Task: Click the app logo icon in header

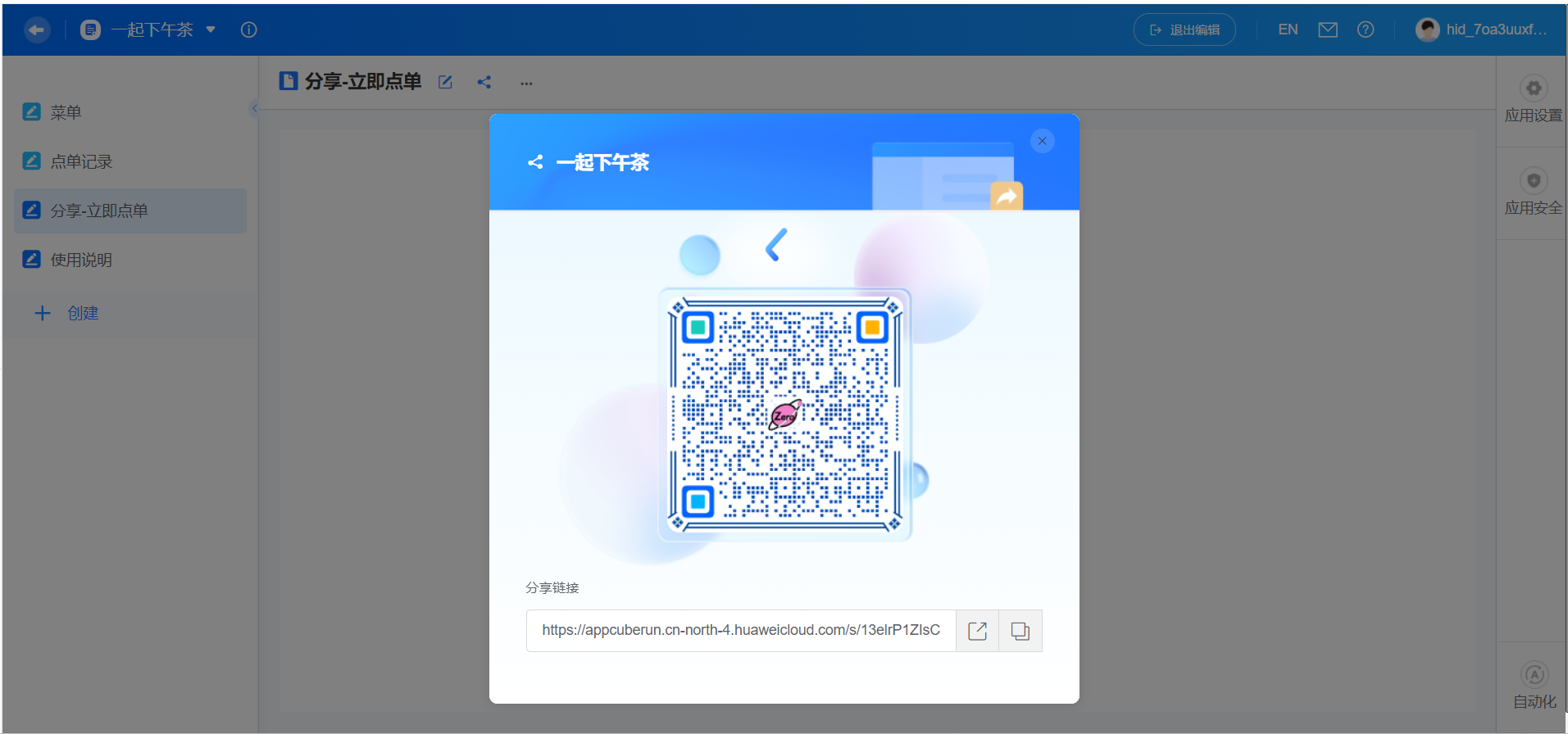Action: coord(90,29)
